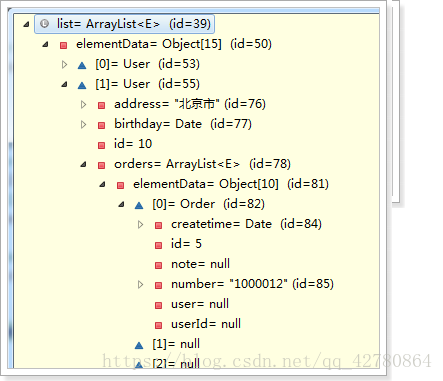The height and width of the screenshot is (381, 443).
Task: Collapse the orders ArrayList node
Action: [x=84, y=164]
